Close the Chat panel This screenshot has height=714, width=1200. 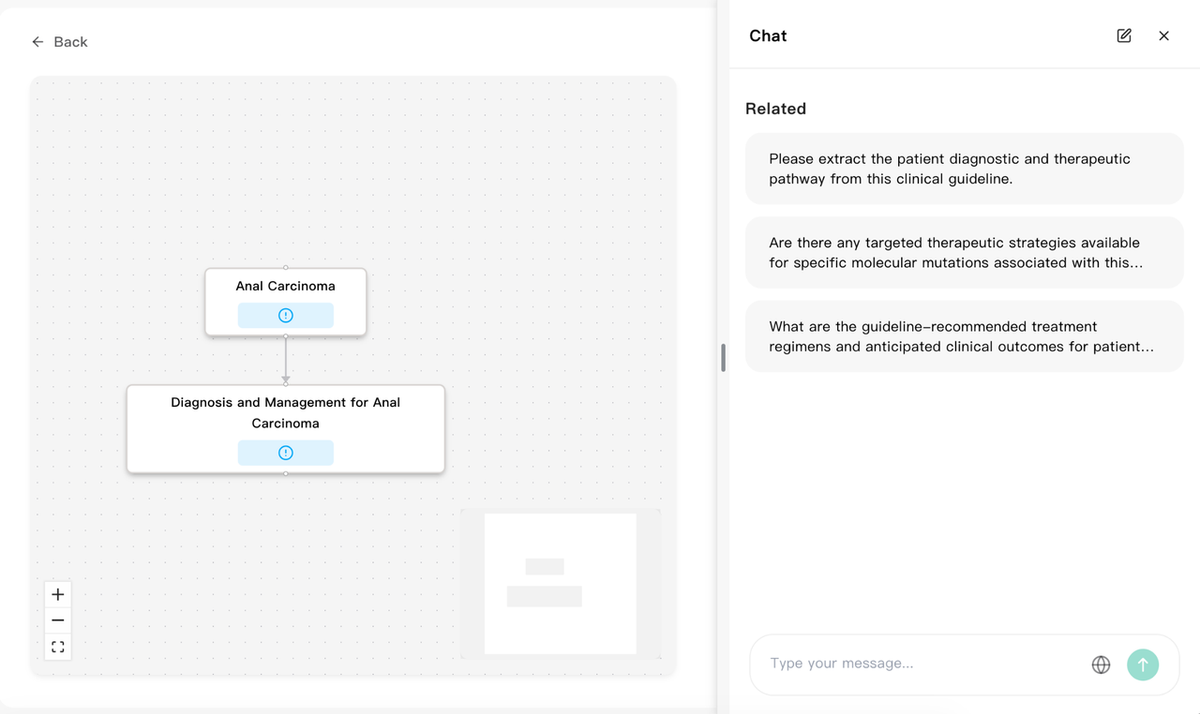[1164, 36]
